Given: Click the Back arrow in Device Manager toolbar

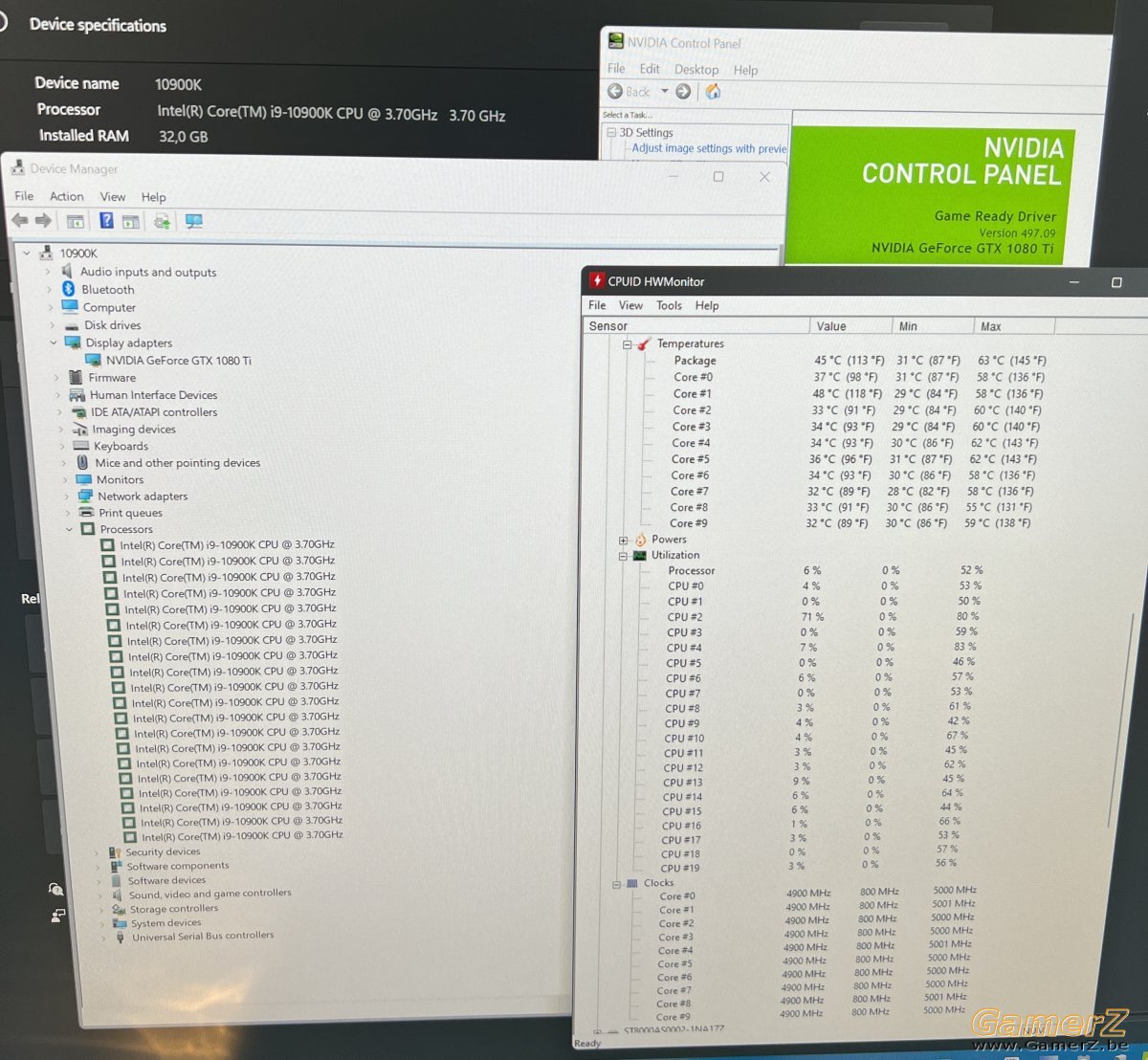Looking at the screenshot, I should pyautogui.click(x=20, y=221).
